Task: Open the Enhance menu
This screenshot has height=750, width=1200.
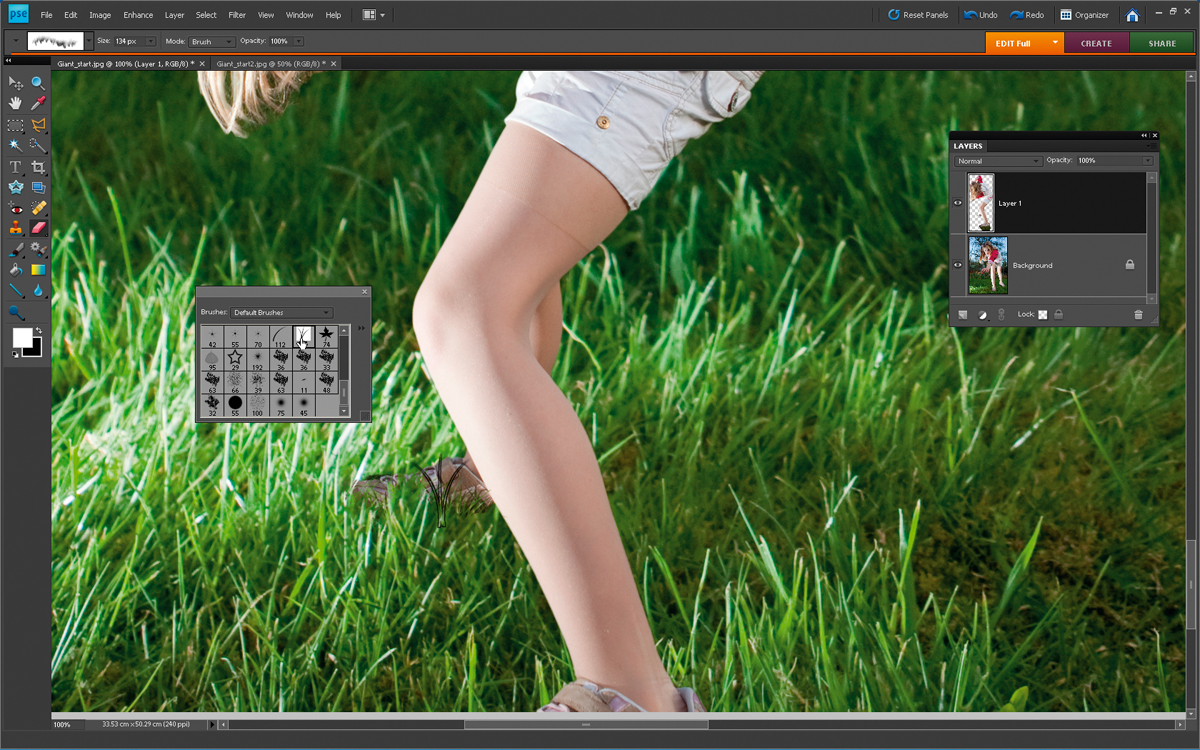Action: point(138,15)
